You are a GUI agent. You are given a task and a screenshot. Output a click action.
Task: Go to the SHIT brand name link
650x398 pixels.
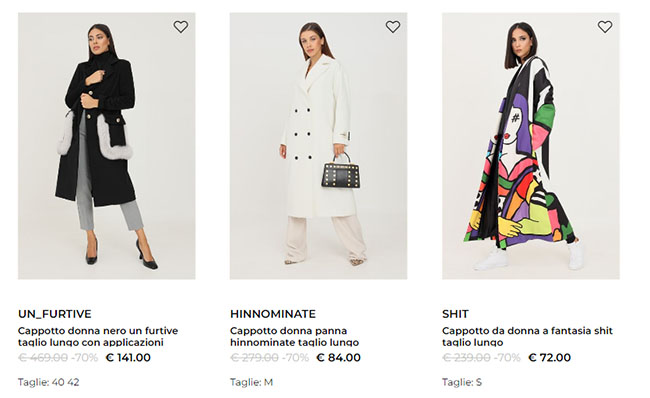455,314
